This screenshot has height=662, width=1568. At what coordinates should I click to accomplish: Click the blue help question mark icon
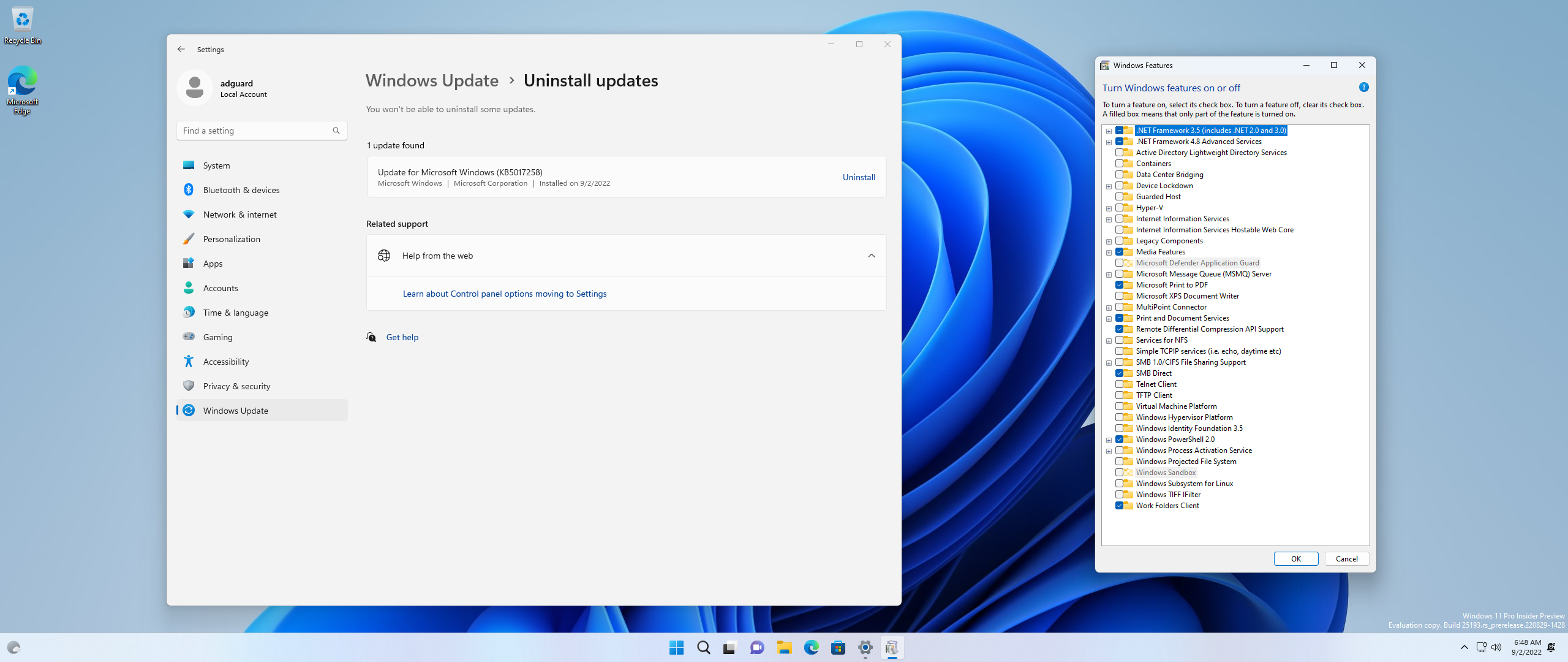tap(1363, 87)
